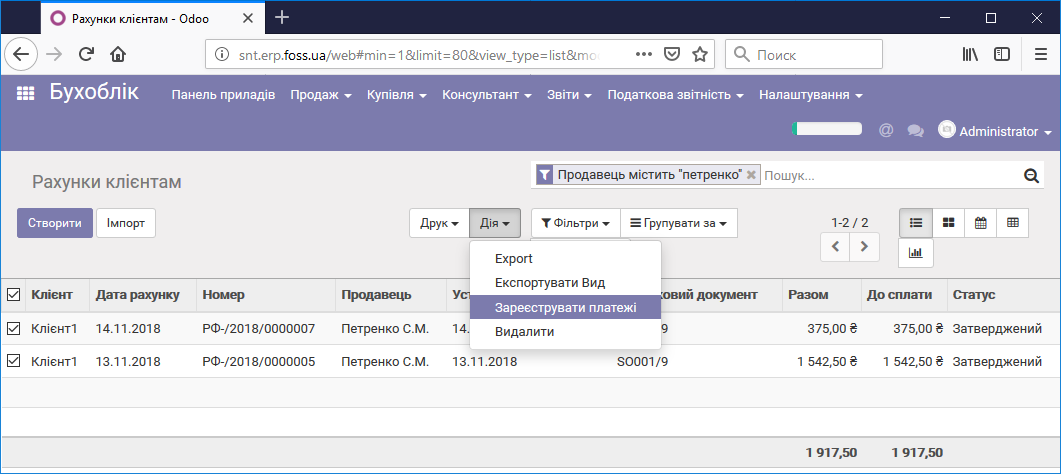Switch to graph view
Screen dimensions: 1061x474
(x=916, y=253)
